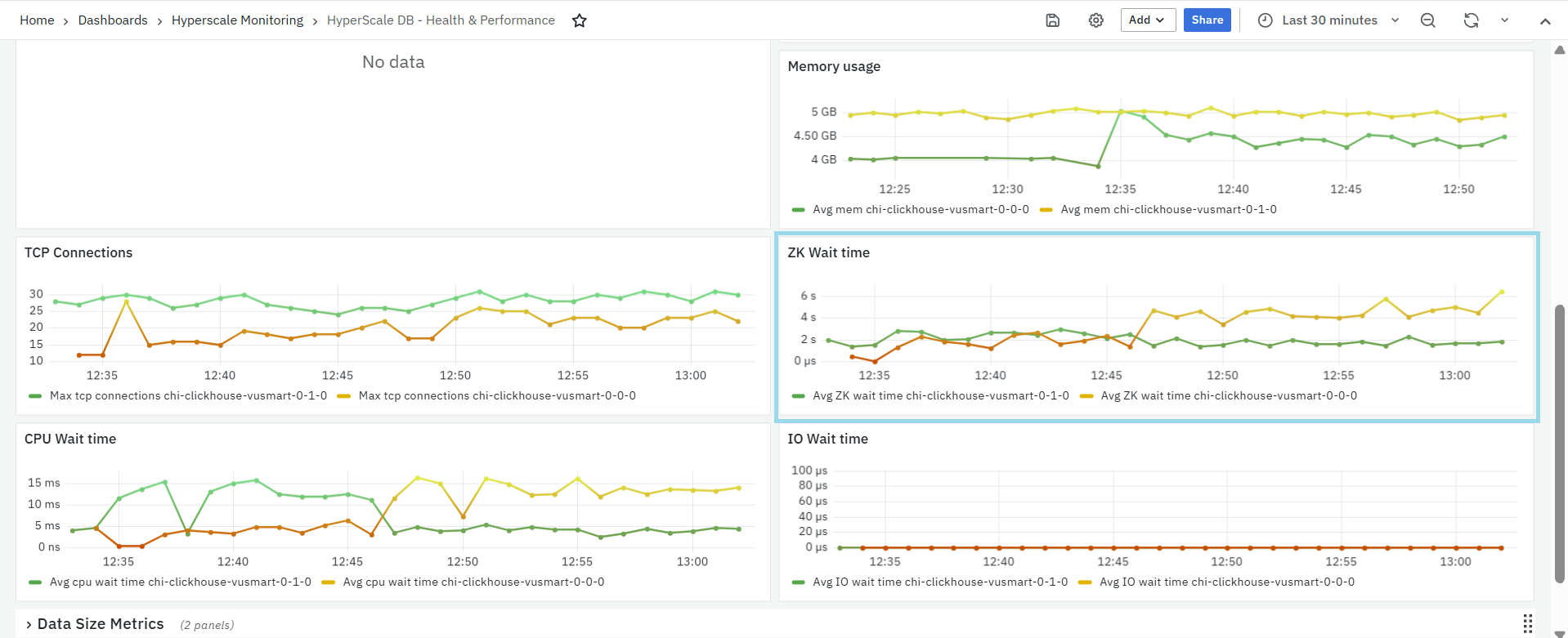Grab the Data Size Metrics drag handle
The height and width of the screenshot is (638, 1568).
(1527, 623)
